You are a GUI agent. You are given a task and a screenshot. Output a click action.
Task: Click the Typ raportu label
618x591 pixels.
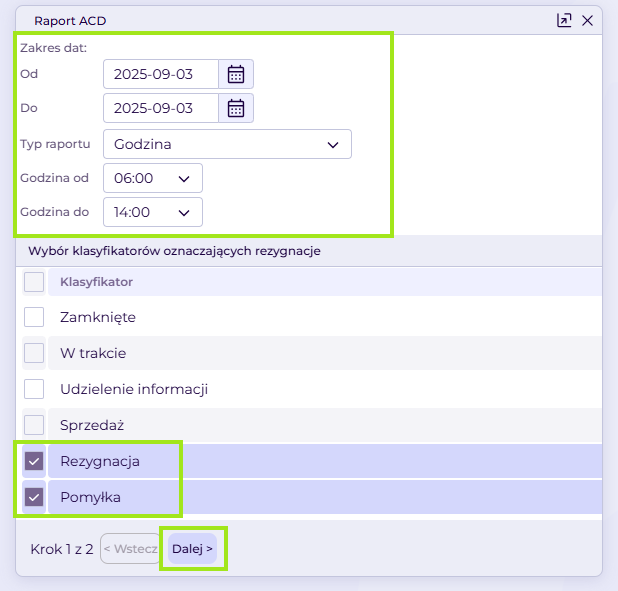coord(55,144)
